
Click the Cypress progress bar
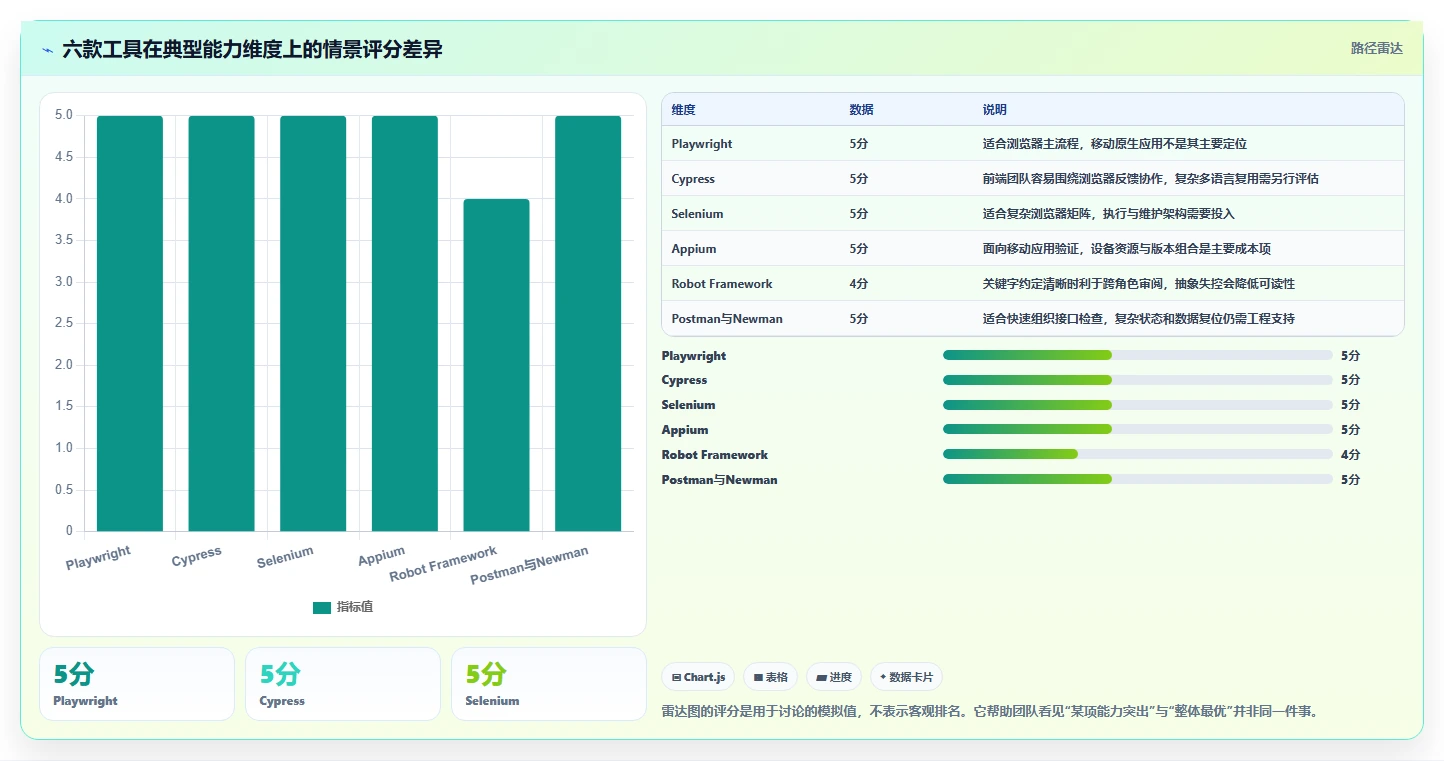point(1137,380)
